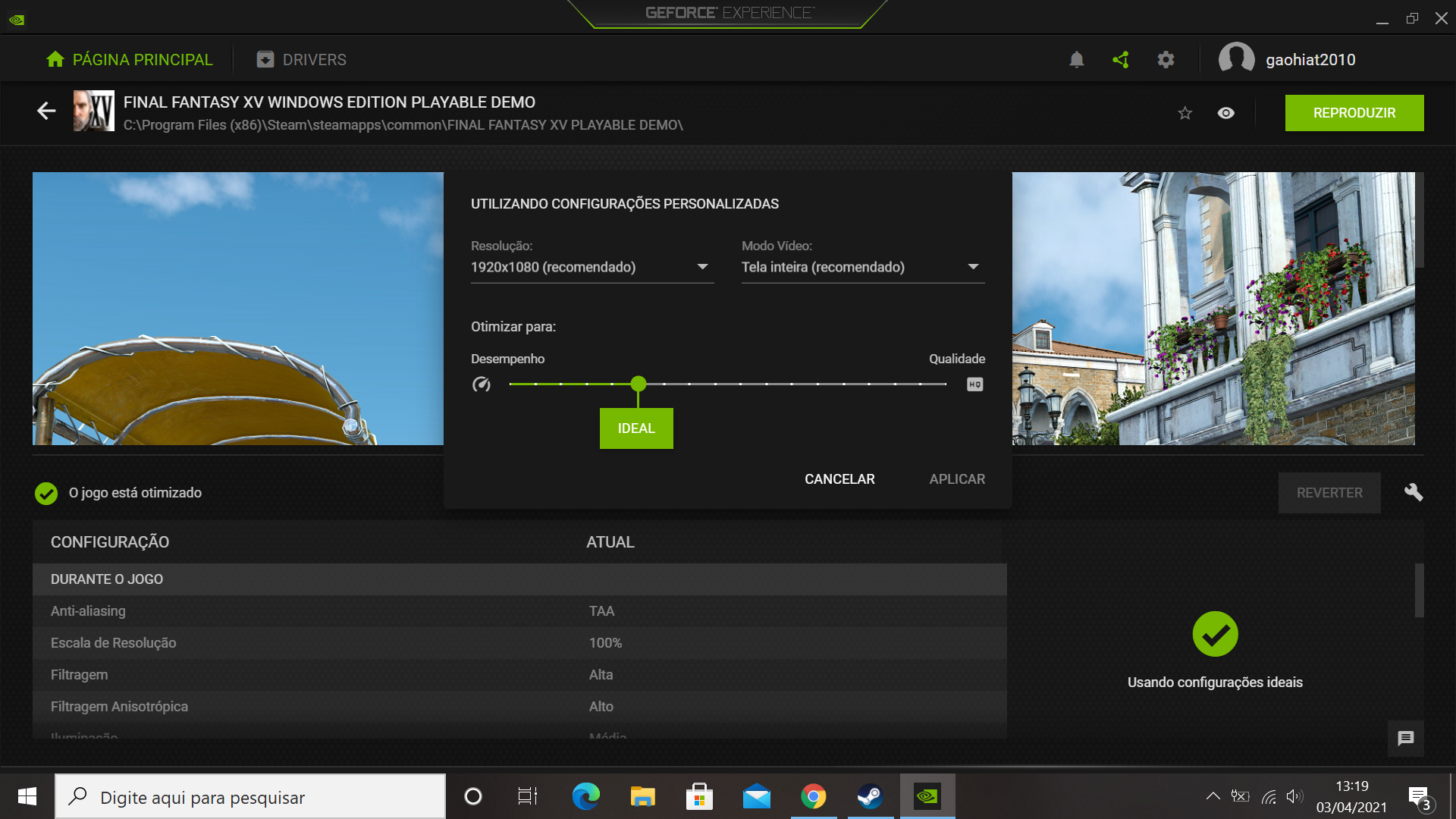Viewport: 1456px width, 819px height.
Task: Open the Modo Vídeo dropdown
Action: (x=863, y=267)
